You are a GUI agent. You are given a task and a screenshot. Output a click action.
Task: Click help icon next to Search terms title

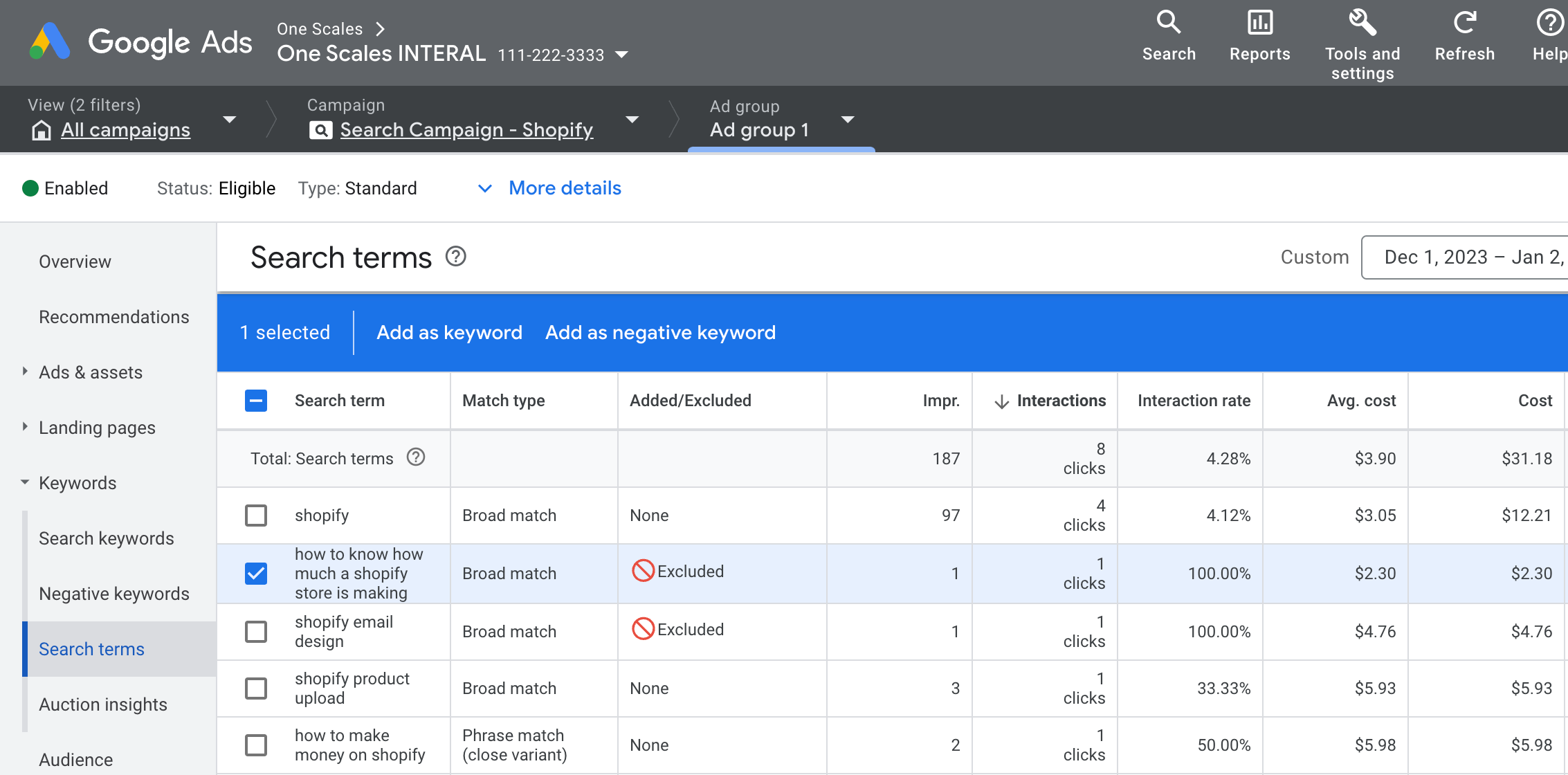456,257
